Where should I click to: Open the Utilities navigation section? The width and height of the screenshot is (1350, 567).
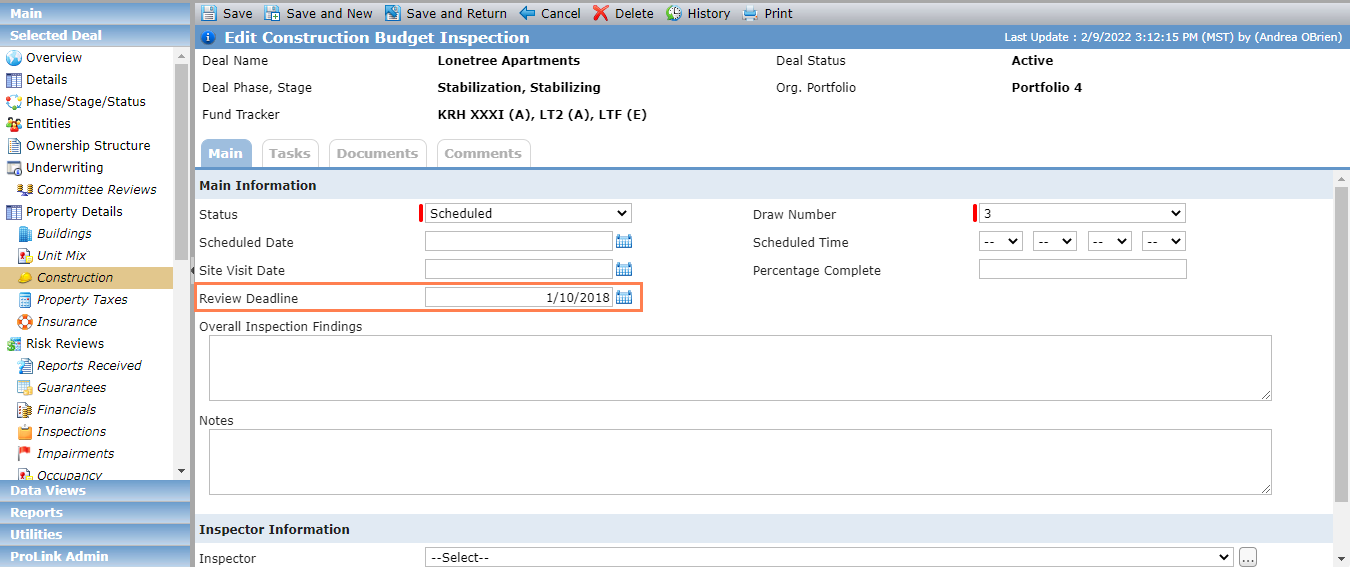tap(95, 535)
